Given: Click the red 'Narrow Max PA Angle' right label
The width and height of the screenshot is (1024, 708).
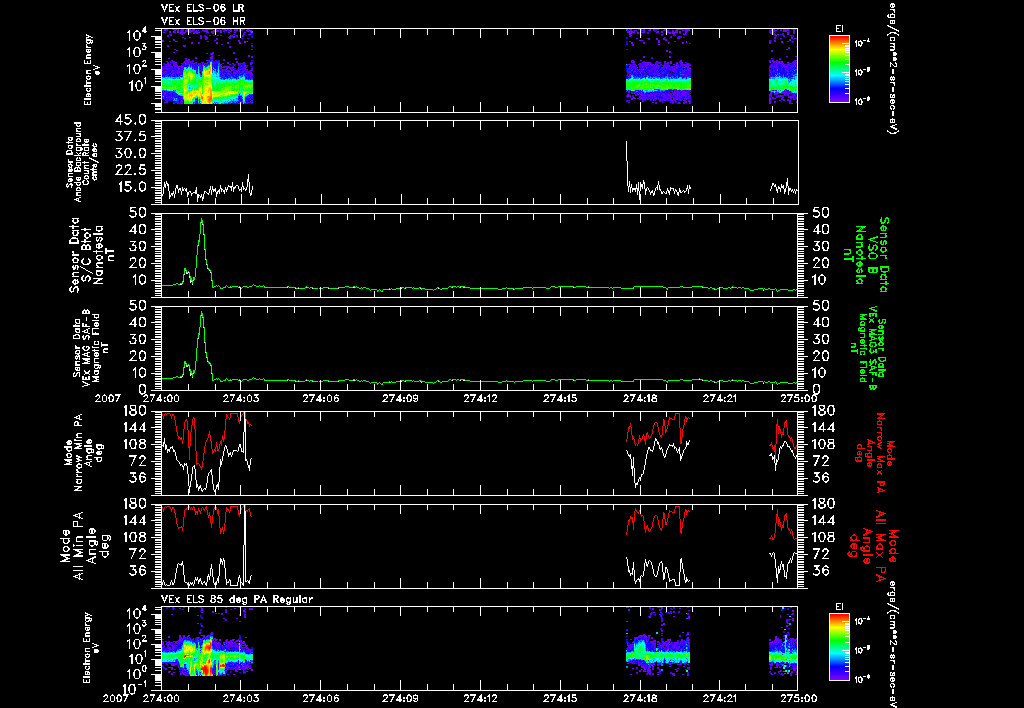Looking at the screenshot, I should (872, 452).
